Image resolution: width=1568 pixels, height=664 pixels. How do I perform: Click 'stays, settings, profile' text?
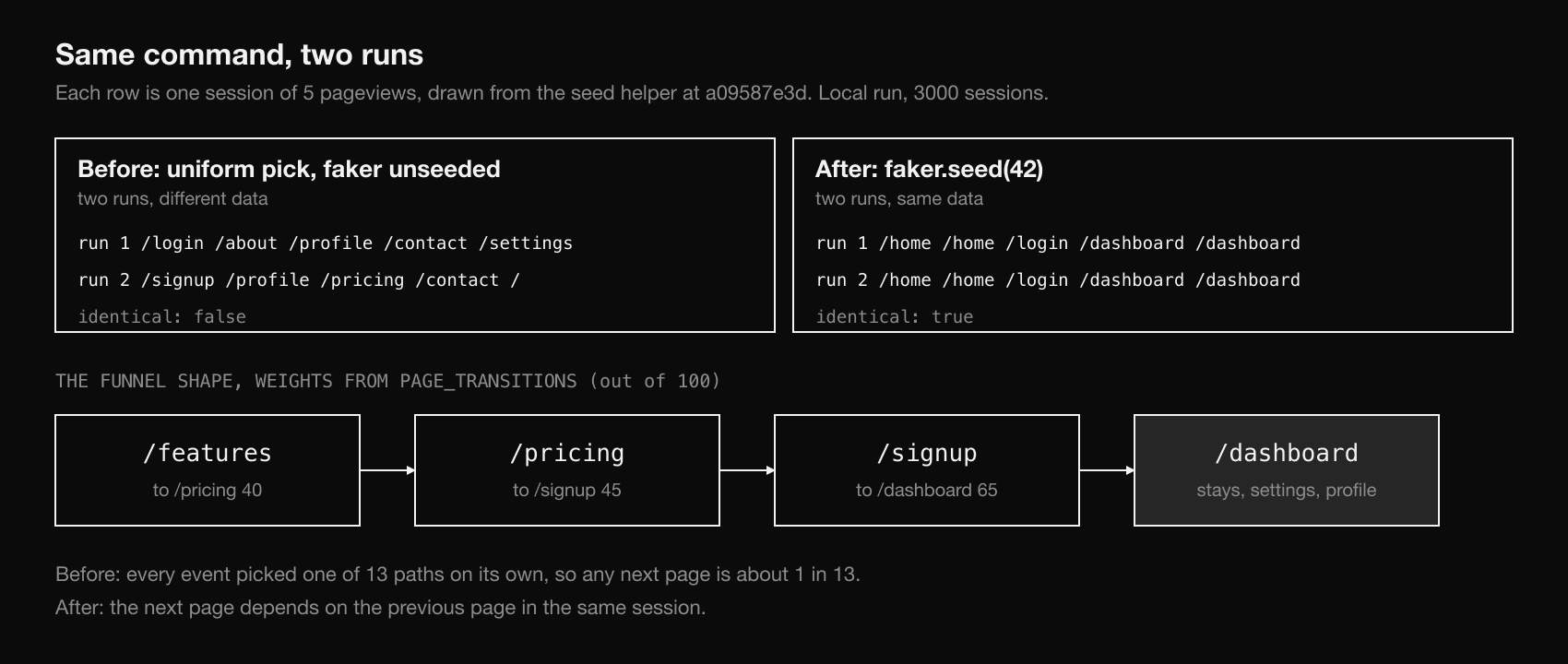[1287, 491]
